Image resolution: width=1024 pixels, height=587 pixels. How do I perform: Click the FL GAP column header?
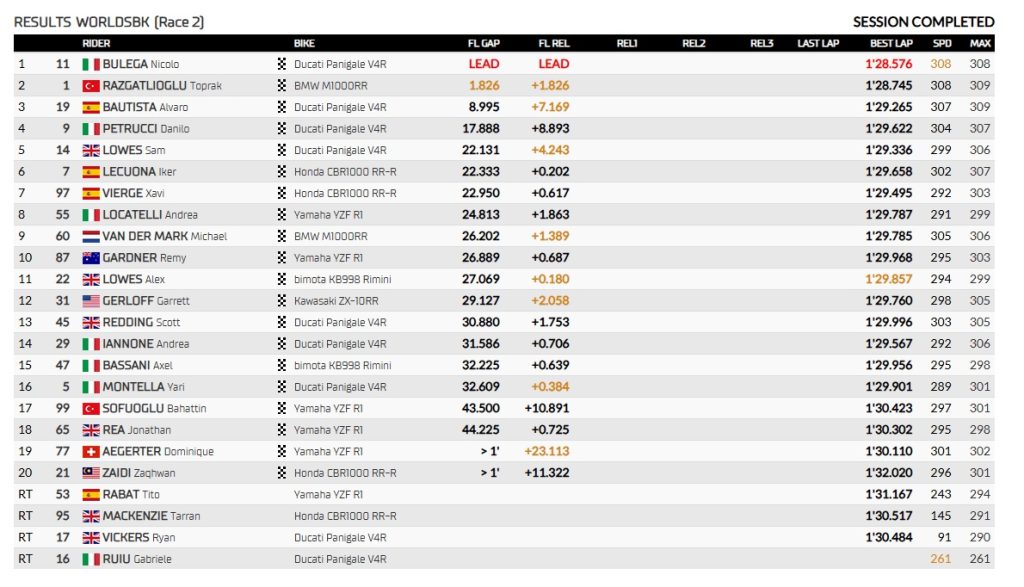(x=484, y=43)
